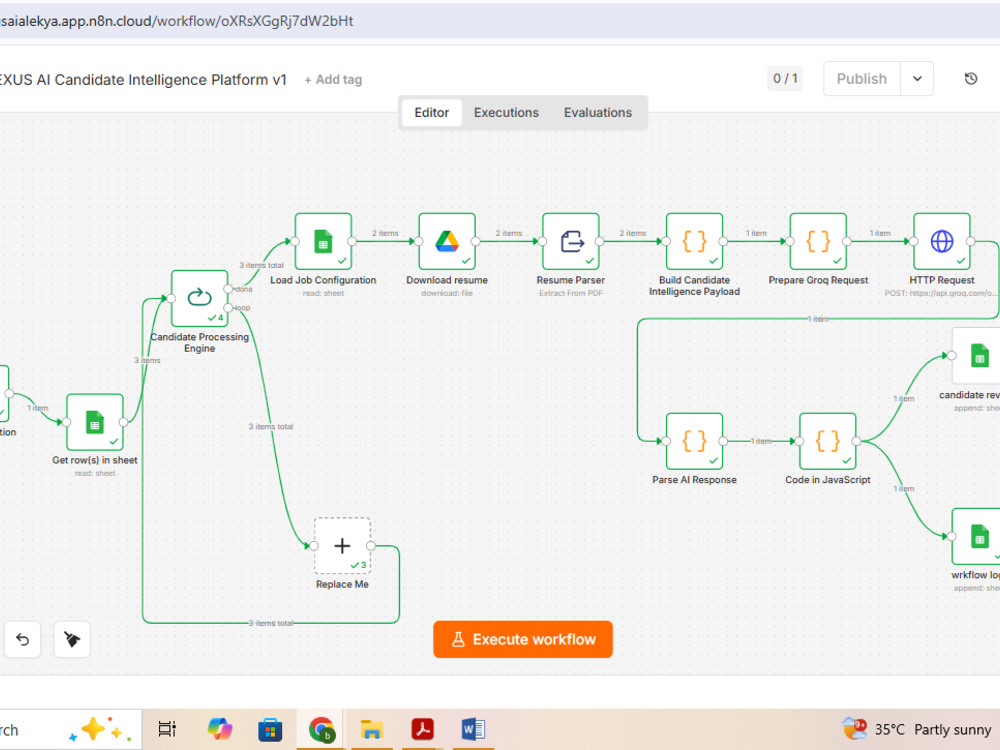Open the wrkflow log sheets node

[x=976, y=536]
